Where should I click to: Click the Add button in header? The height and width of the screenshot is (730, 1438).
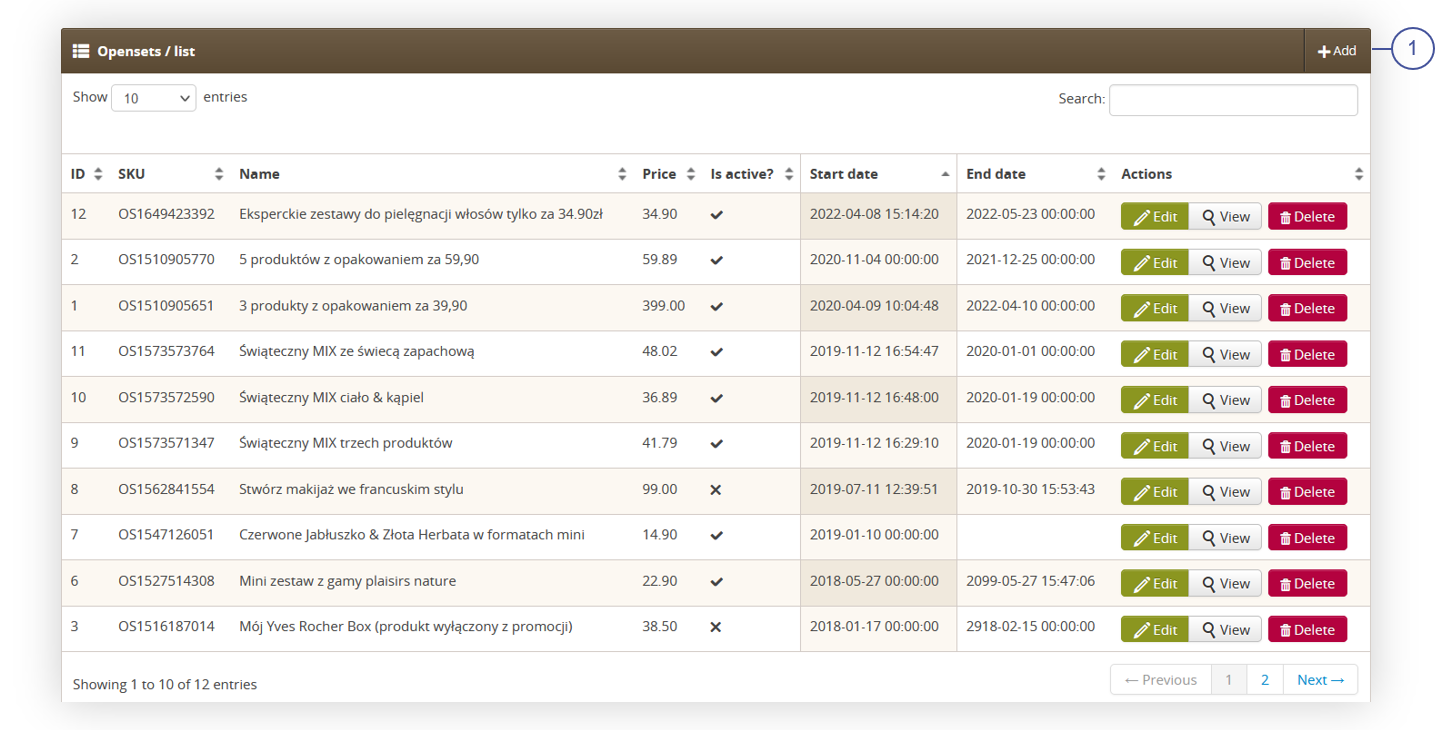1337,51
